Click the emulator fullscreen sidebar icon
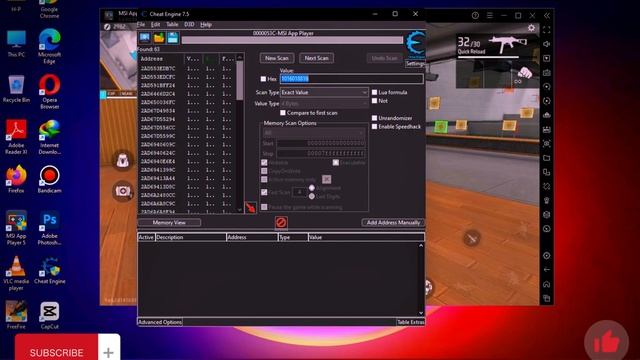This screenshot has height=360, width=640. coord(547,30)
